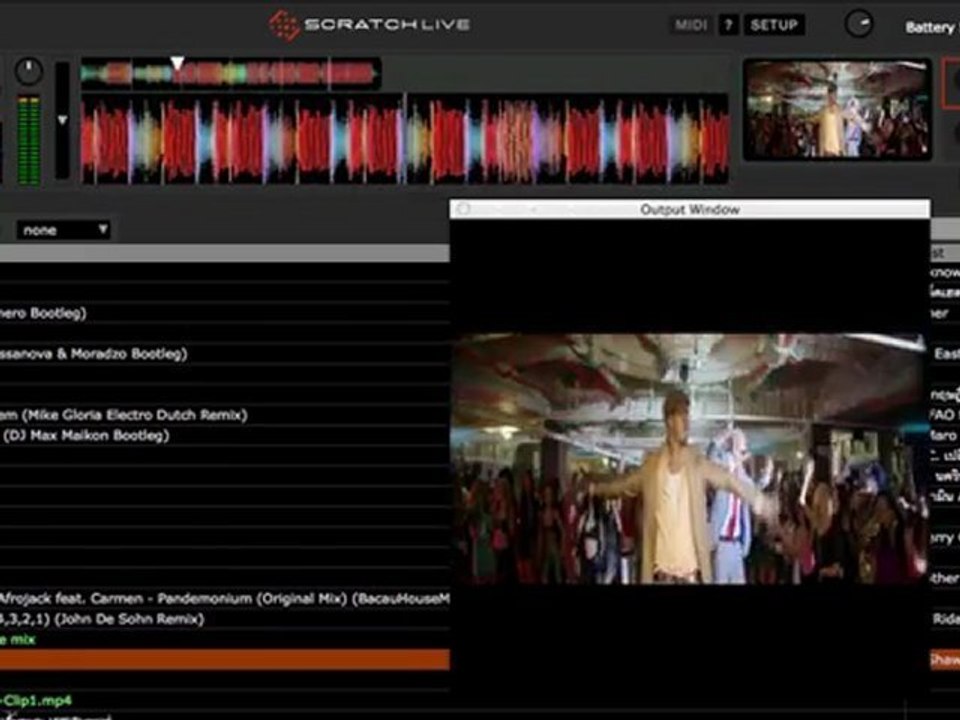Close the Output Window
Screen dimensions: 960x720
click(463, 209)
